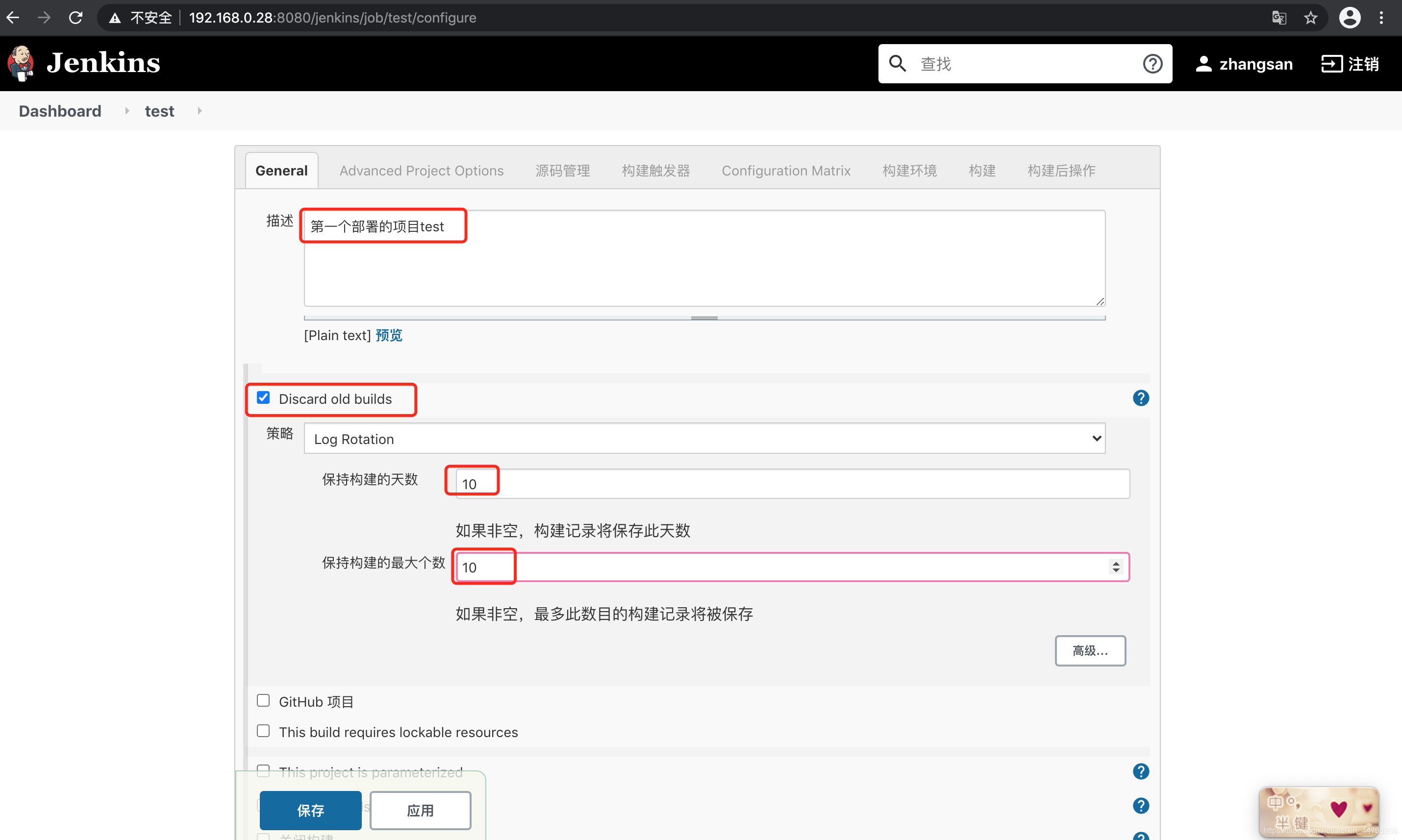Viewport: 1402px width, 840px height.
Task: Focus the 保持构建的天数 input field
Action: point(792,483)
